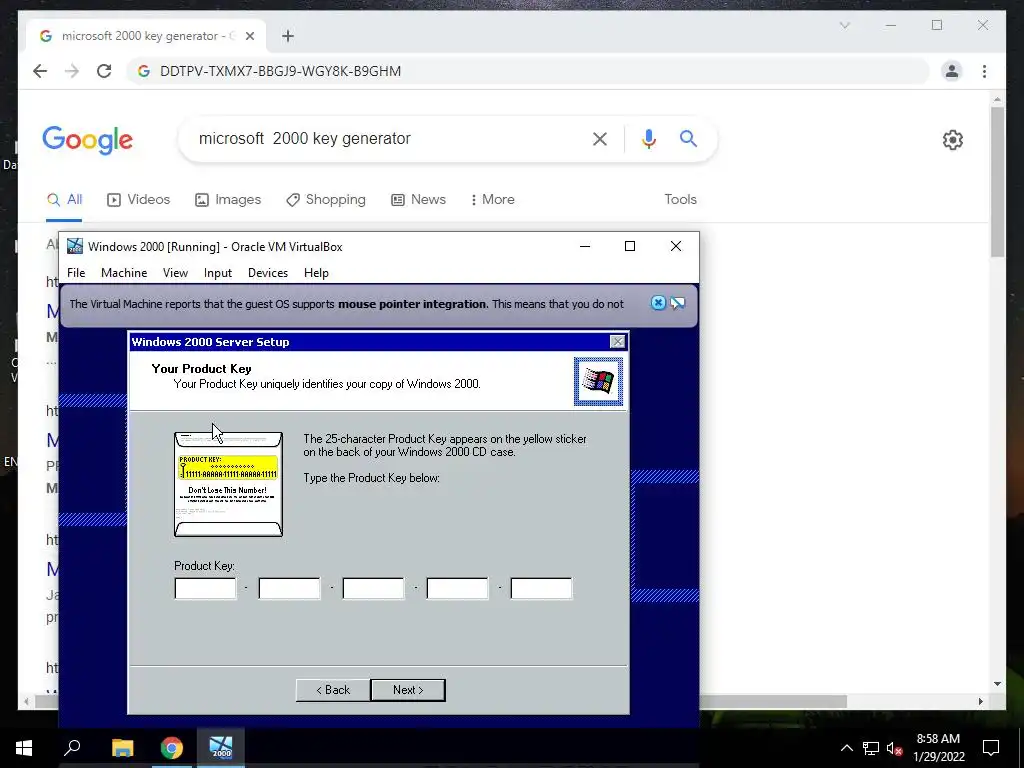
Task: Click the Windows logo in Setup header
Action: point(598,381)
